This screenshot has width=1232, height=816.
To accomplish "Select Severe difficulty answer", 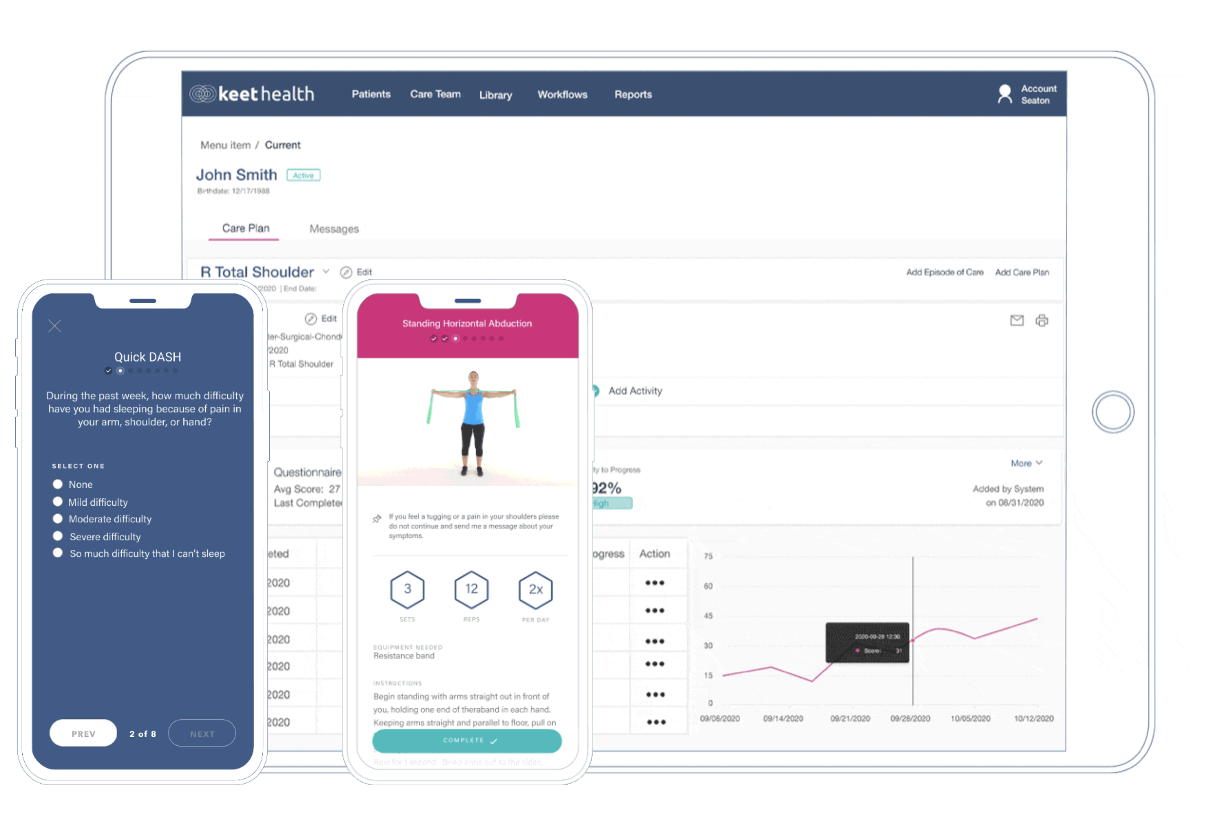I will click(57, 536).
